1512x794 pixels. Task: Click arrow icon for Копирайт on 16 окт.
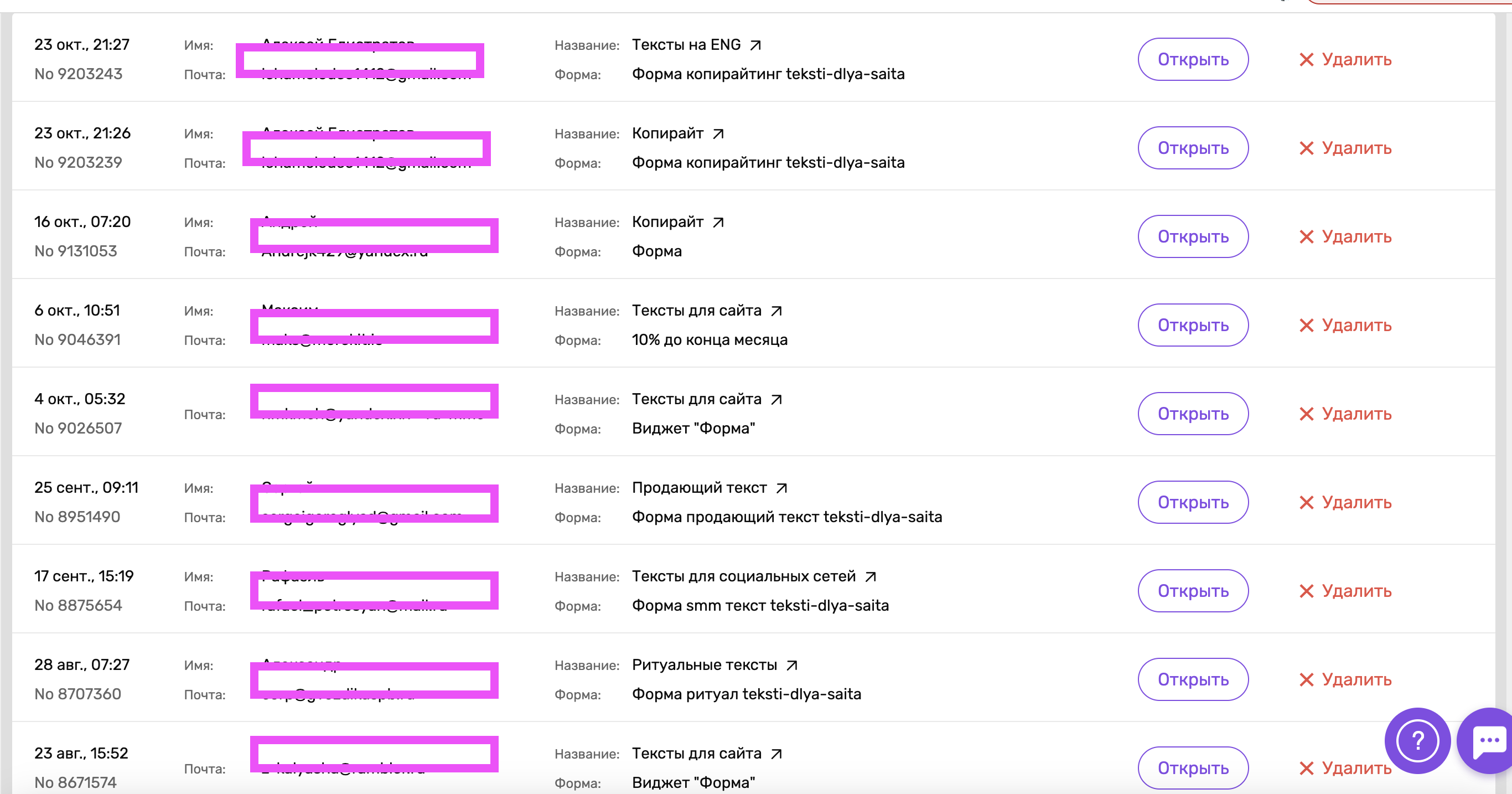[x=718, y=223]
